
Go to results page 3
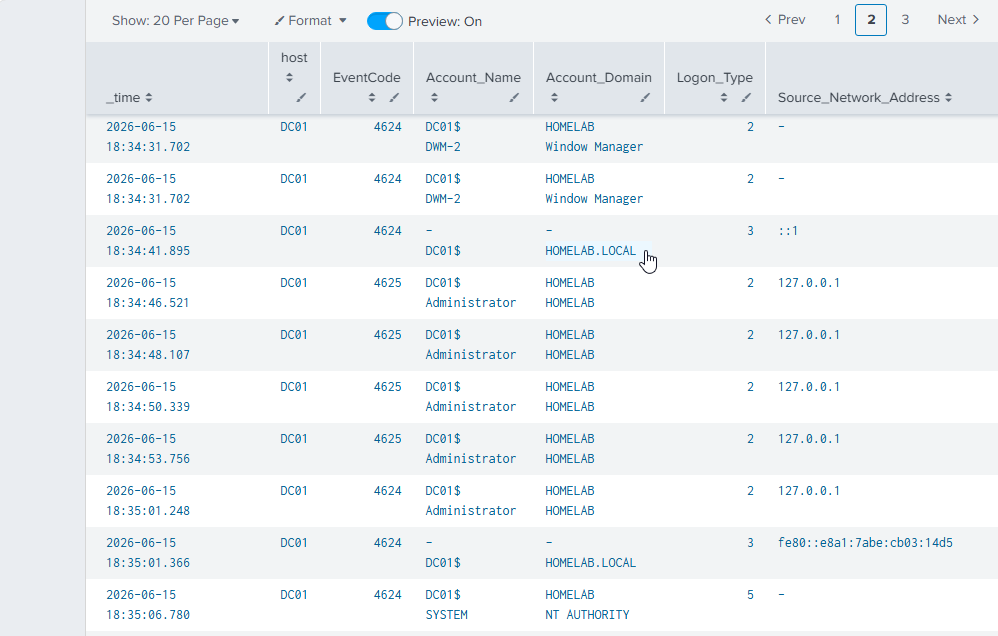[905, 20]
